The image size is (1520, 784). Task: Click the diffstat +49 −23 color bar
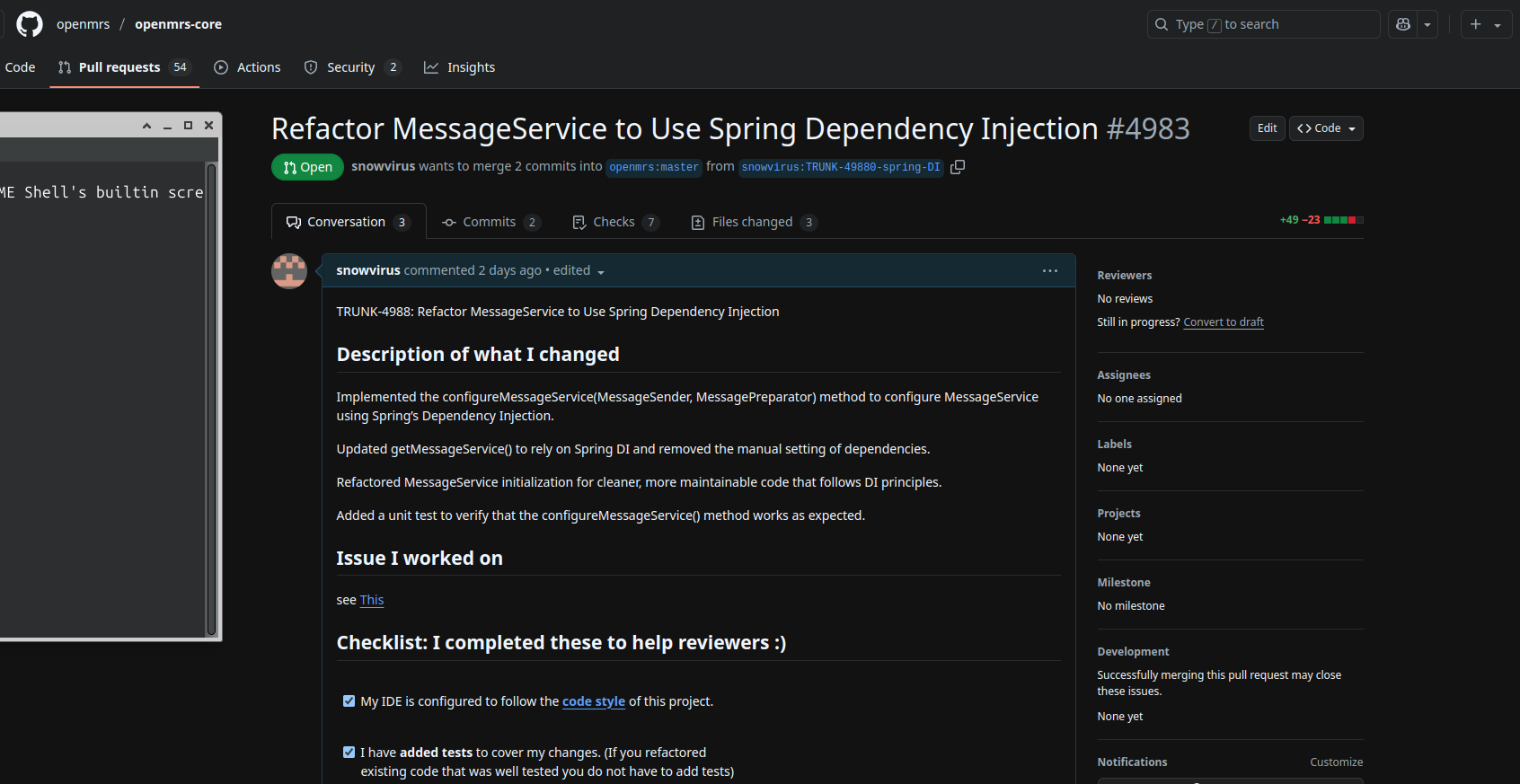[x=1344, y=220]
